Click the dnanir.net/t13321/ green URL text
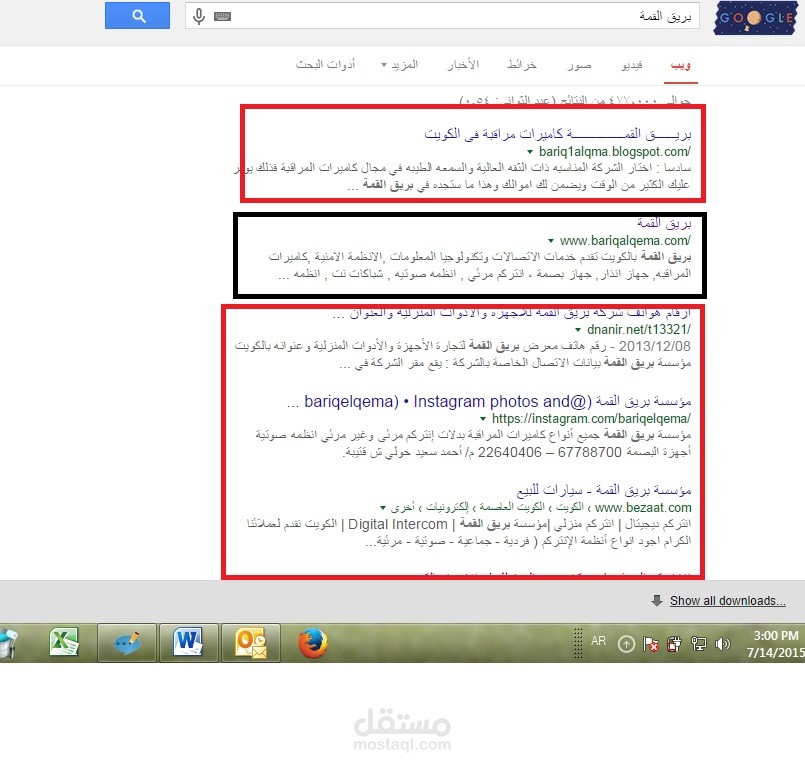The height and width of the screenshot is (768, 805). click(x=639, y=329)
